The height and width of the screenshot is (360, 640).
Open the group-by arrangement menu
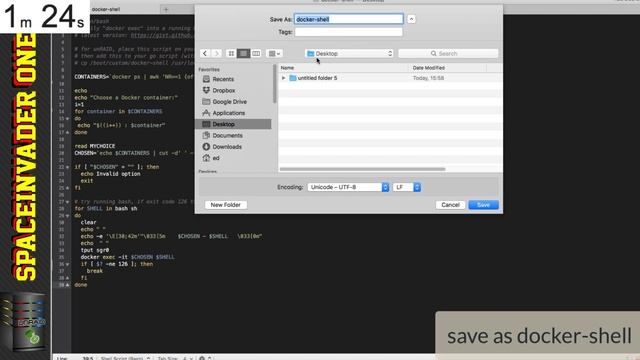[x=274, y=53]
